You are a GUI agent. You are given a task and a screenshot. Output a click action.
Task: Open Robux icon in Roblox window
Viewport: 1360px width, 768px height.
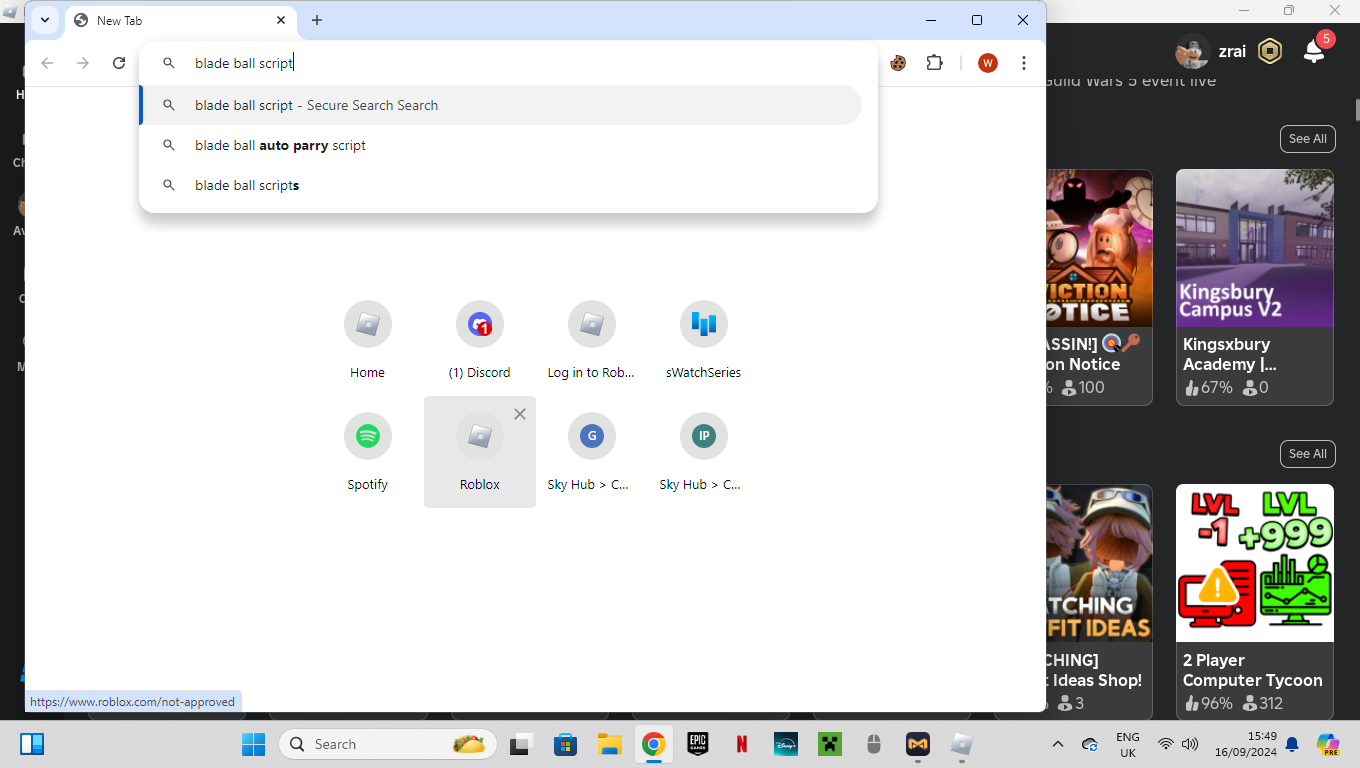[x=1270, y=51]
